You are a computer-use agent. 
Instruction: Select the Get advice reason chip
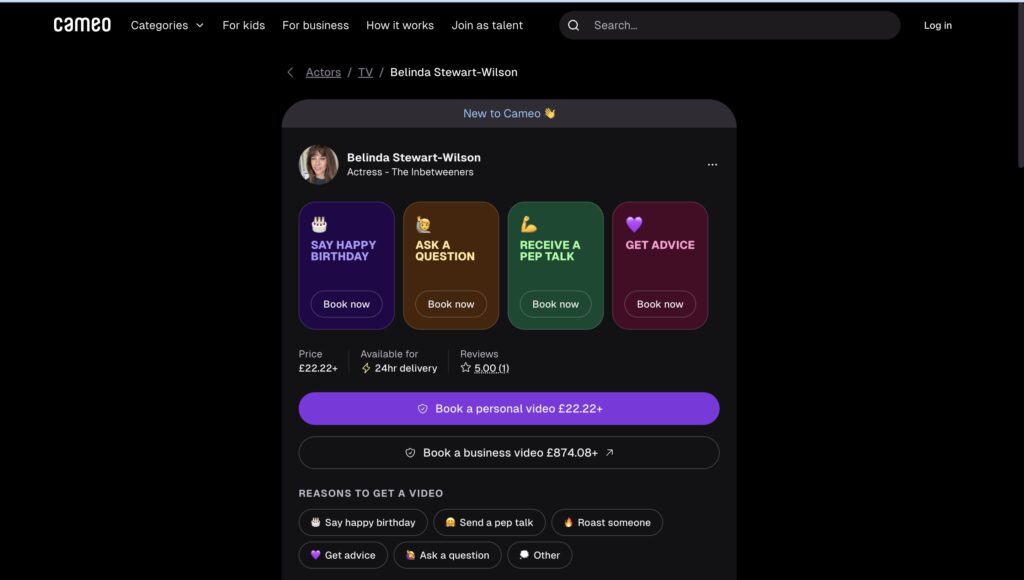(343, 555)
